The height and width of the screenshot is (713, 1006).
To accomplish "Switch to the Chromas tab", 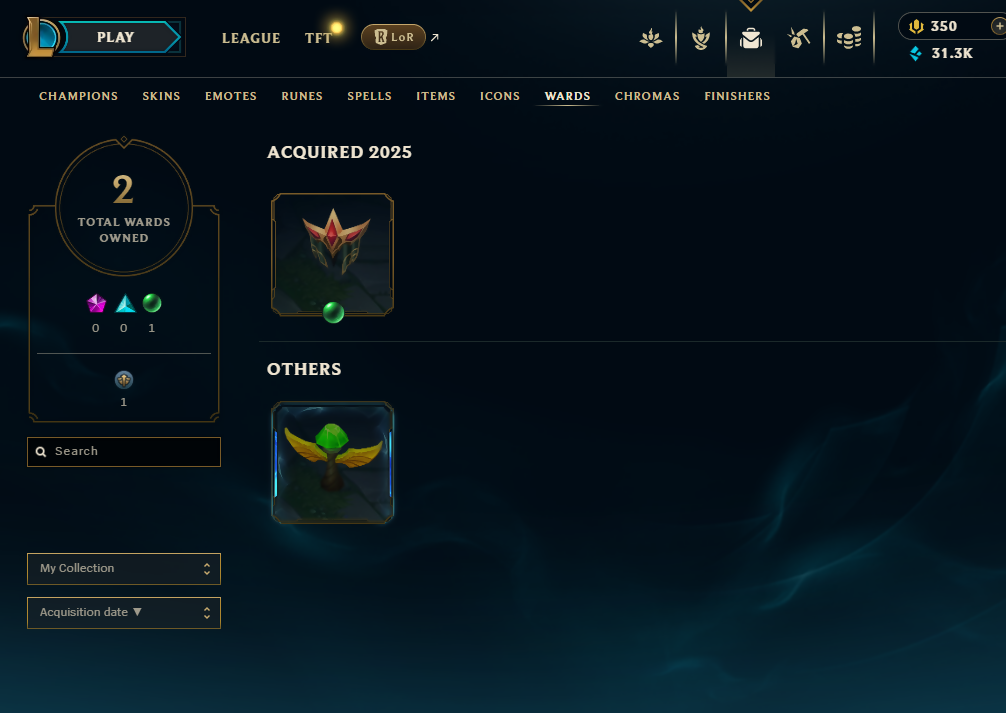I will coord(647,96).
